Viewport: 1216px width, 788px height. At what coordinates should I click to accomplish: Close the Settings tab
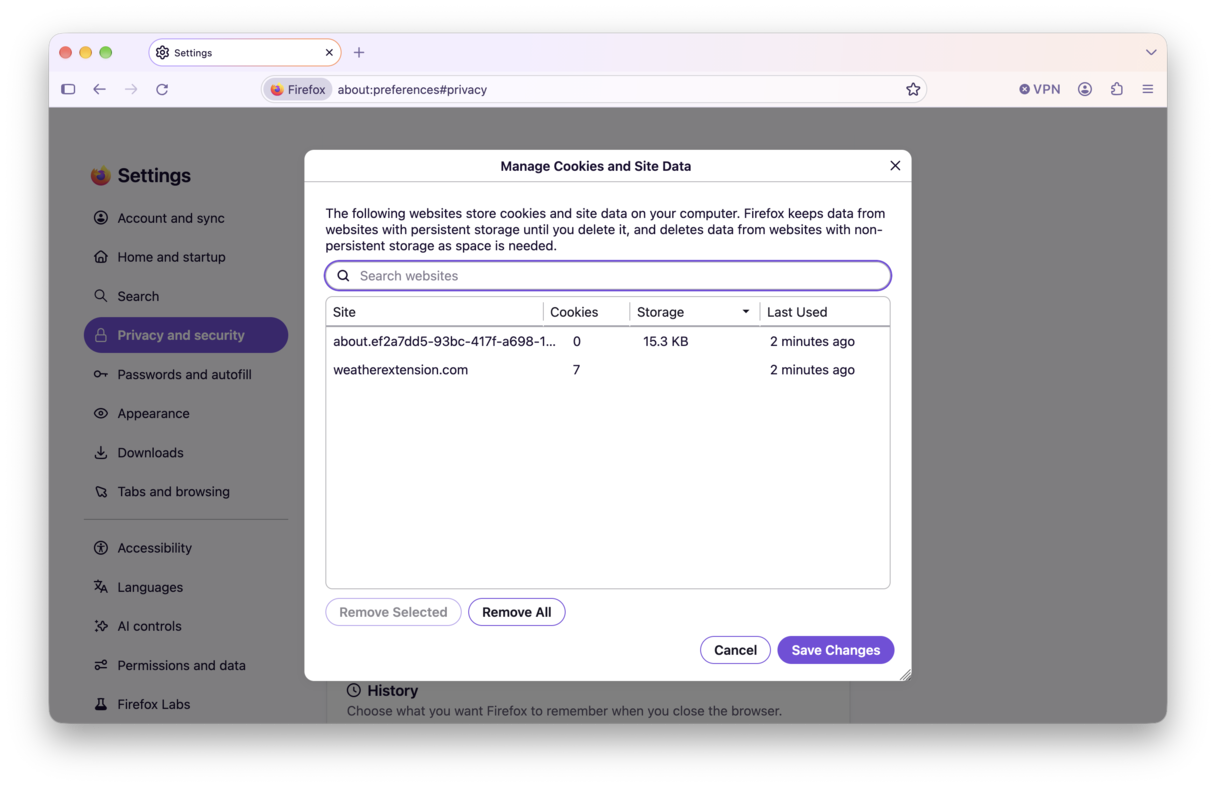pos(329,52)
